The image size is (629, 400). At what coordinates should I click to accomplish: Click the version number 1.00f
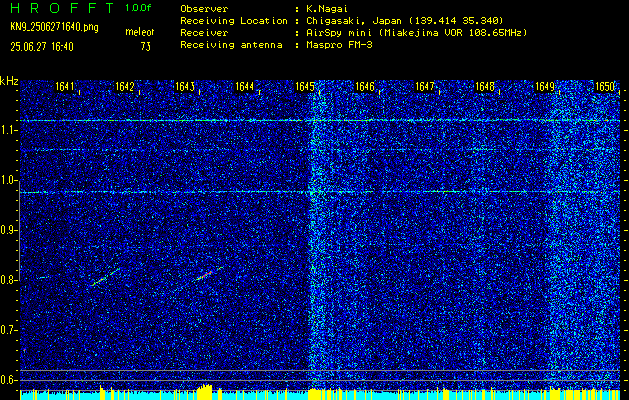[138, 8]
